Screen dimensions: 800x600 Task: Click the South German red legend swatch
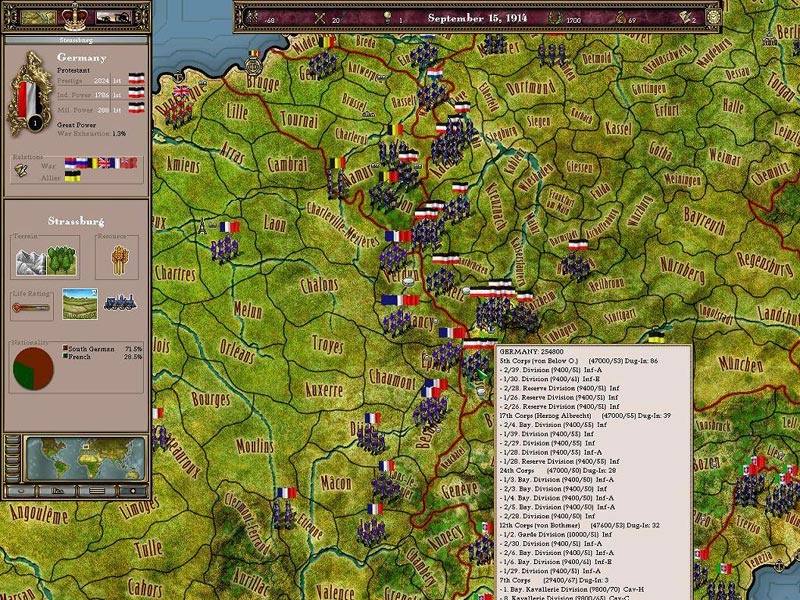pos(65,348)
